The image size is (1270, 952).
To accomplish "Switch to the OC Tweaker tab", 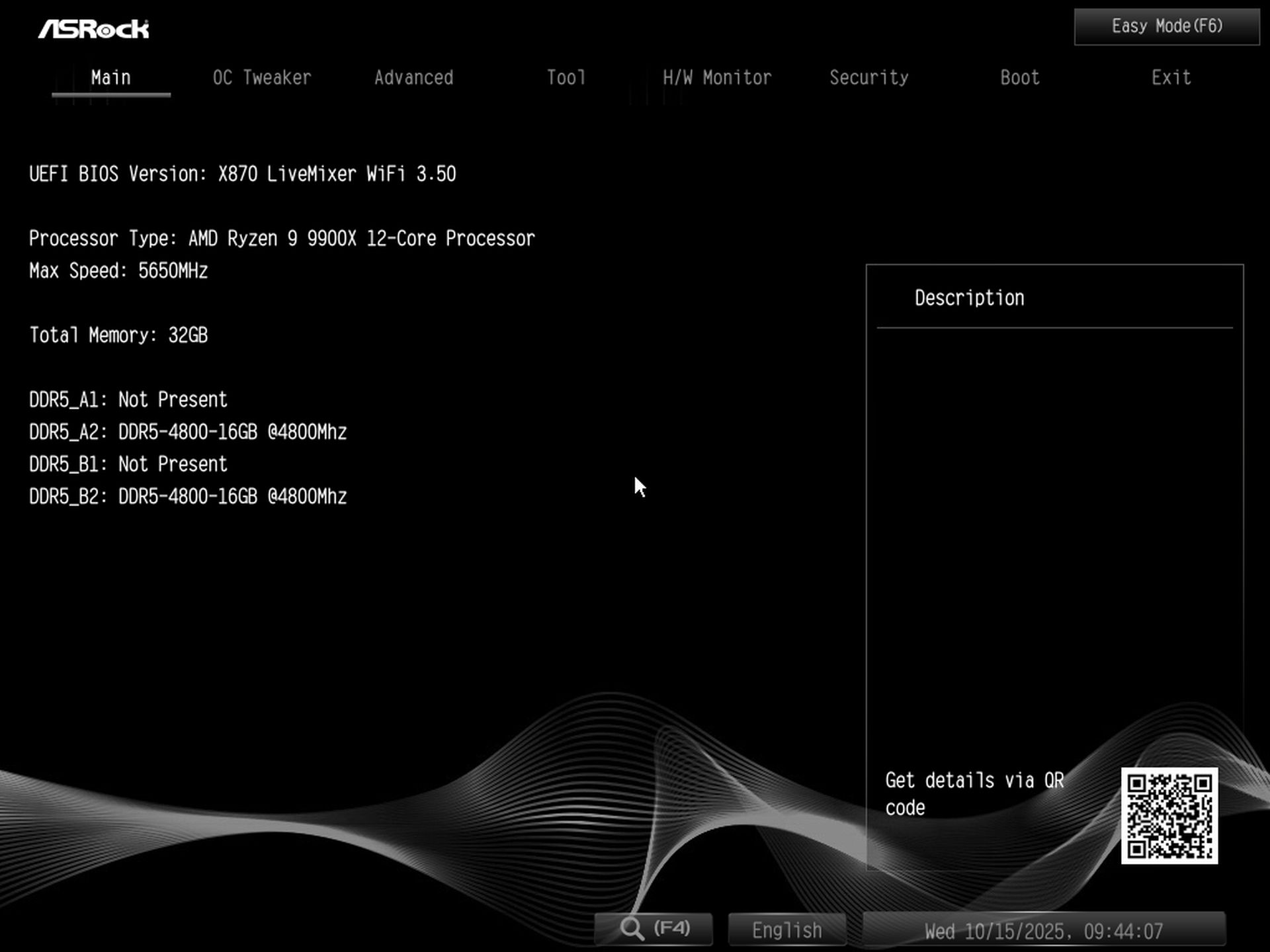I will click(262, 77).
